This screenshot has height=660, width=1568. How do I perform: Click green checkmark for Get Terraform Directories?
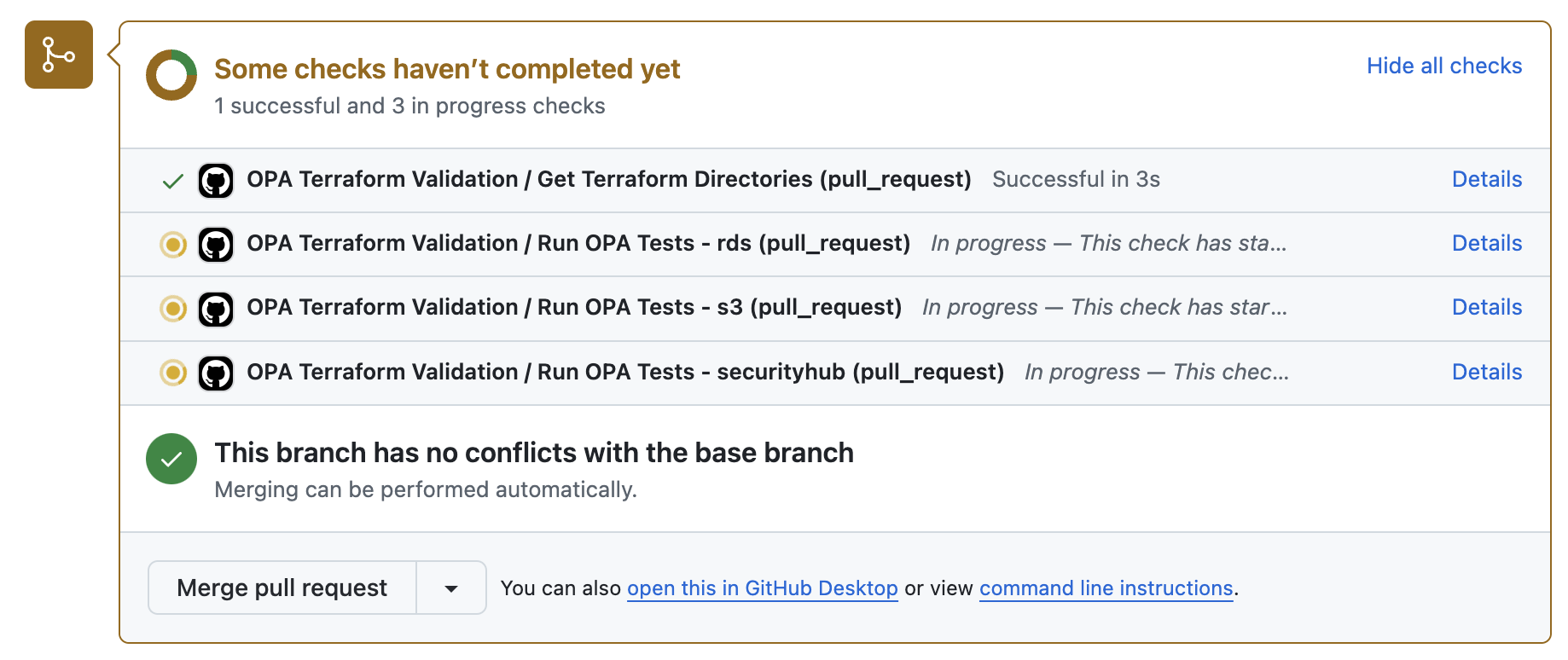pos(173,181)
